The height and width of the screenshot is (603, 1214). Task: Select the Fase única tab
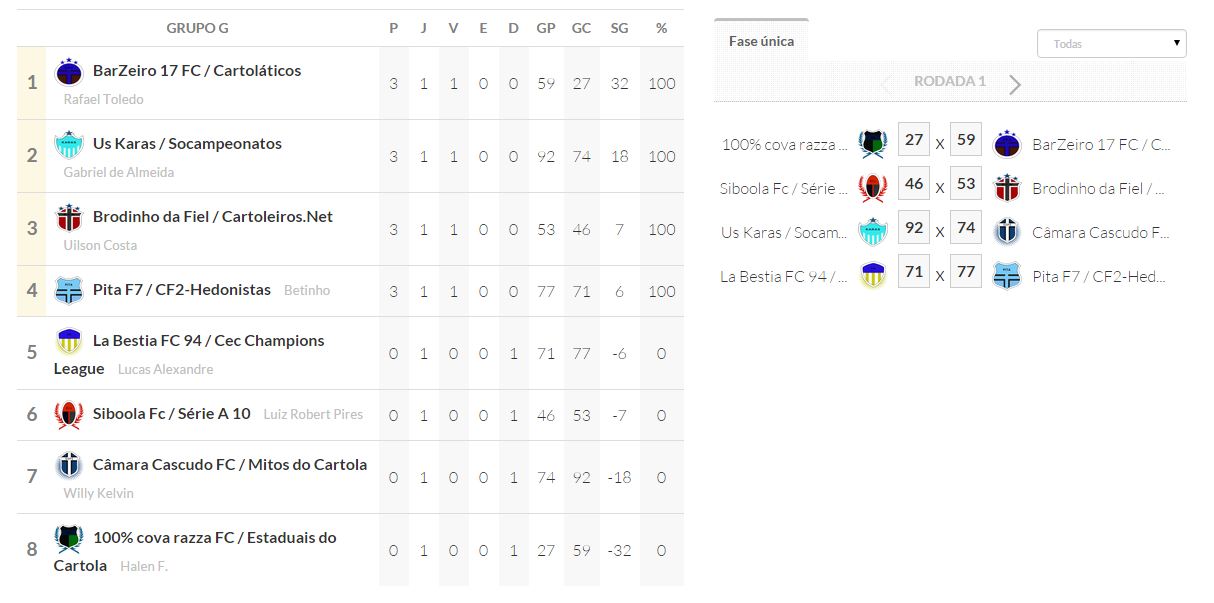click(761, 42)
